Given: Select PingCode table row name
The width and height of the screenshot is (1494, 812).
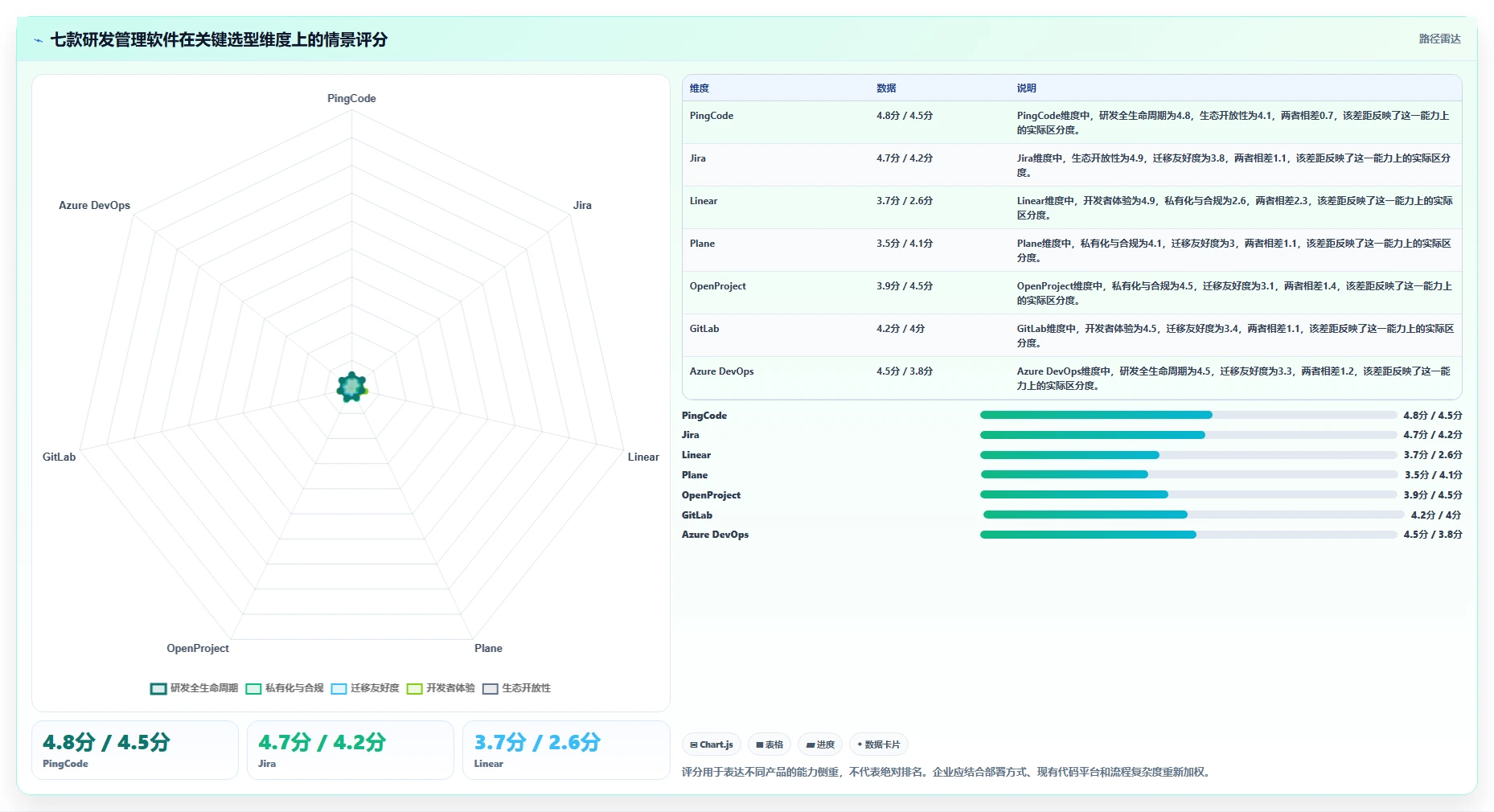Looking at the screenshot, I should (x=712, y=116).
